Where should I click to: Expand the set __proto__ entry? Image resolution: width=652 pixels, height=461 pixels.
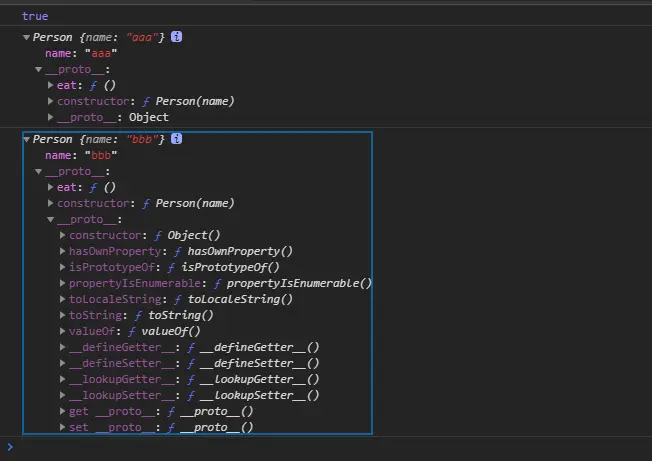tap(62, 427)
